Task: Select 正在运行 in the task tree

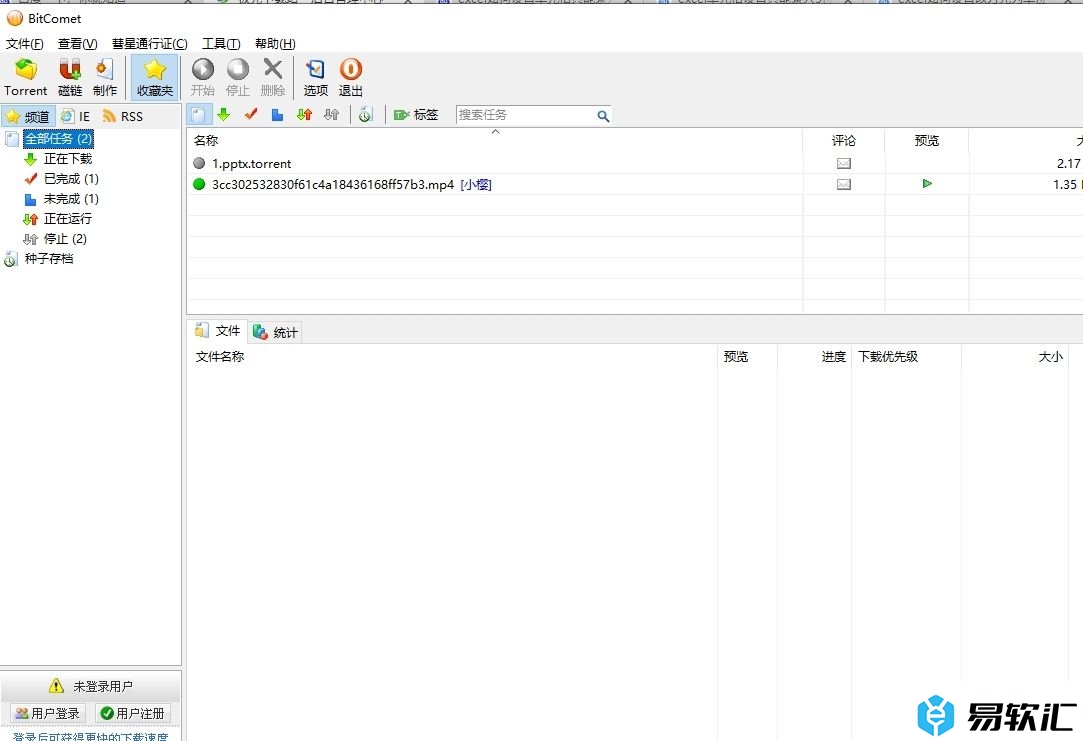Action: (68, 219)
